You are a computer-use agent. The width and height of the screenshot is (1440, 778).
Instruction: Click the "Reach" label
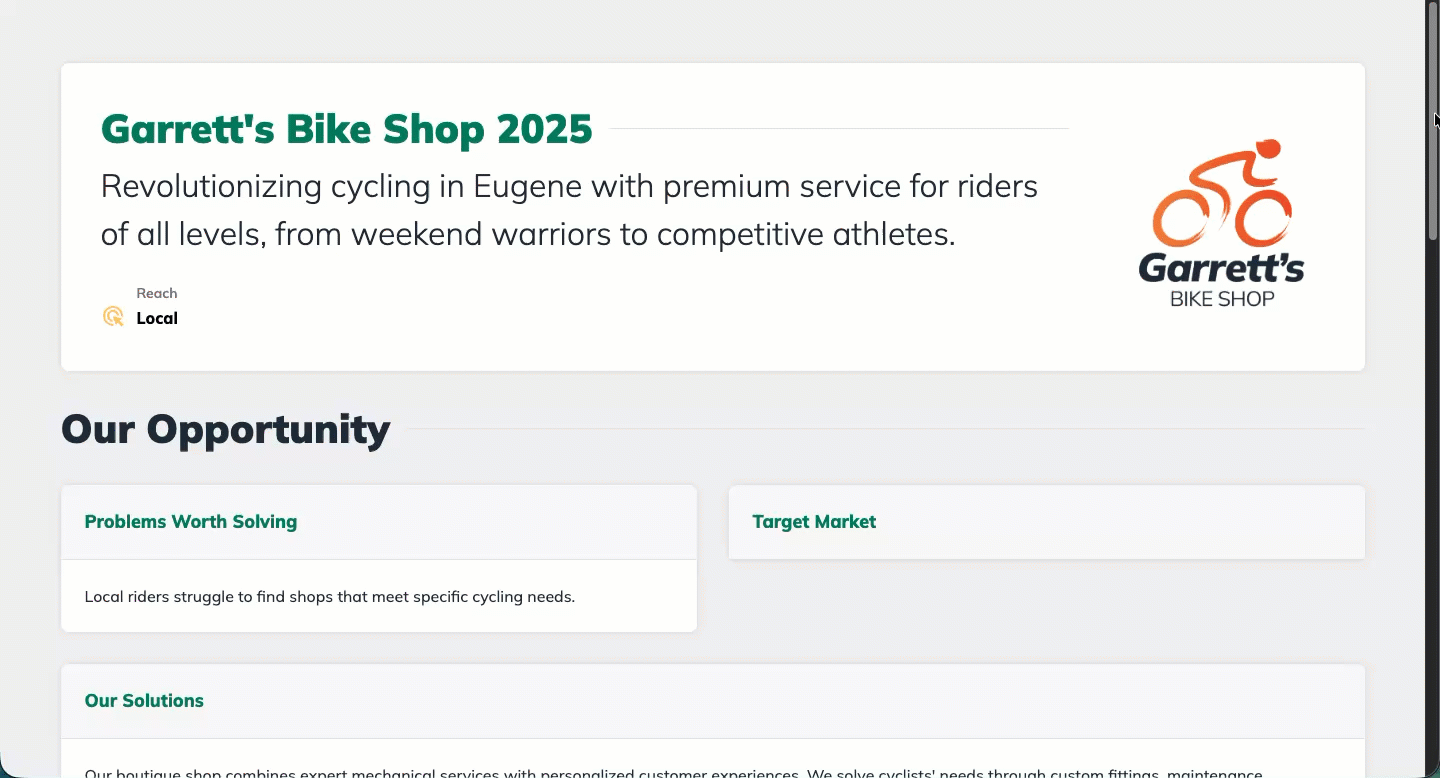tap(157, 293)
